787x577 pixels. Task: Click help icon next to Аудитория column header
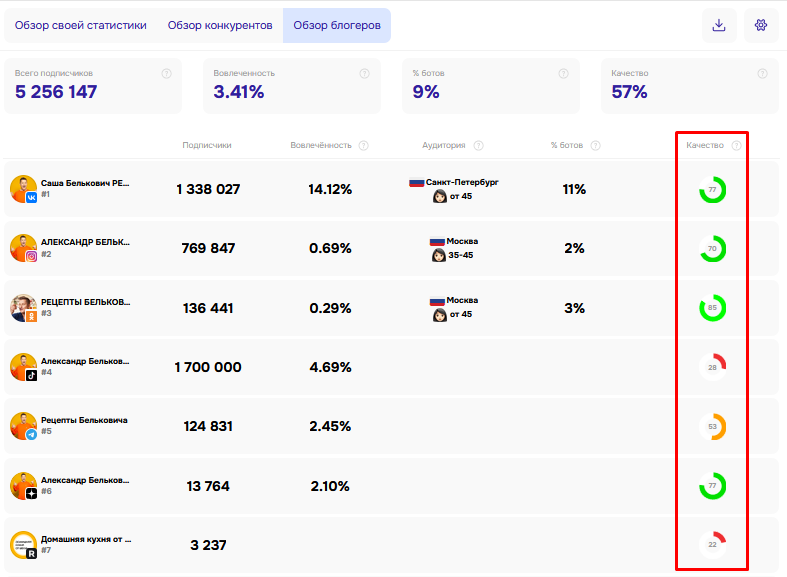479,146
